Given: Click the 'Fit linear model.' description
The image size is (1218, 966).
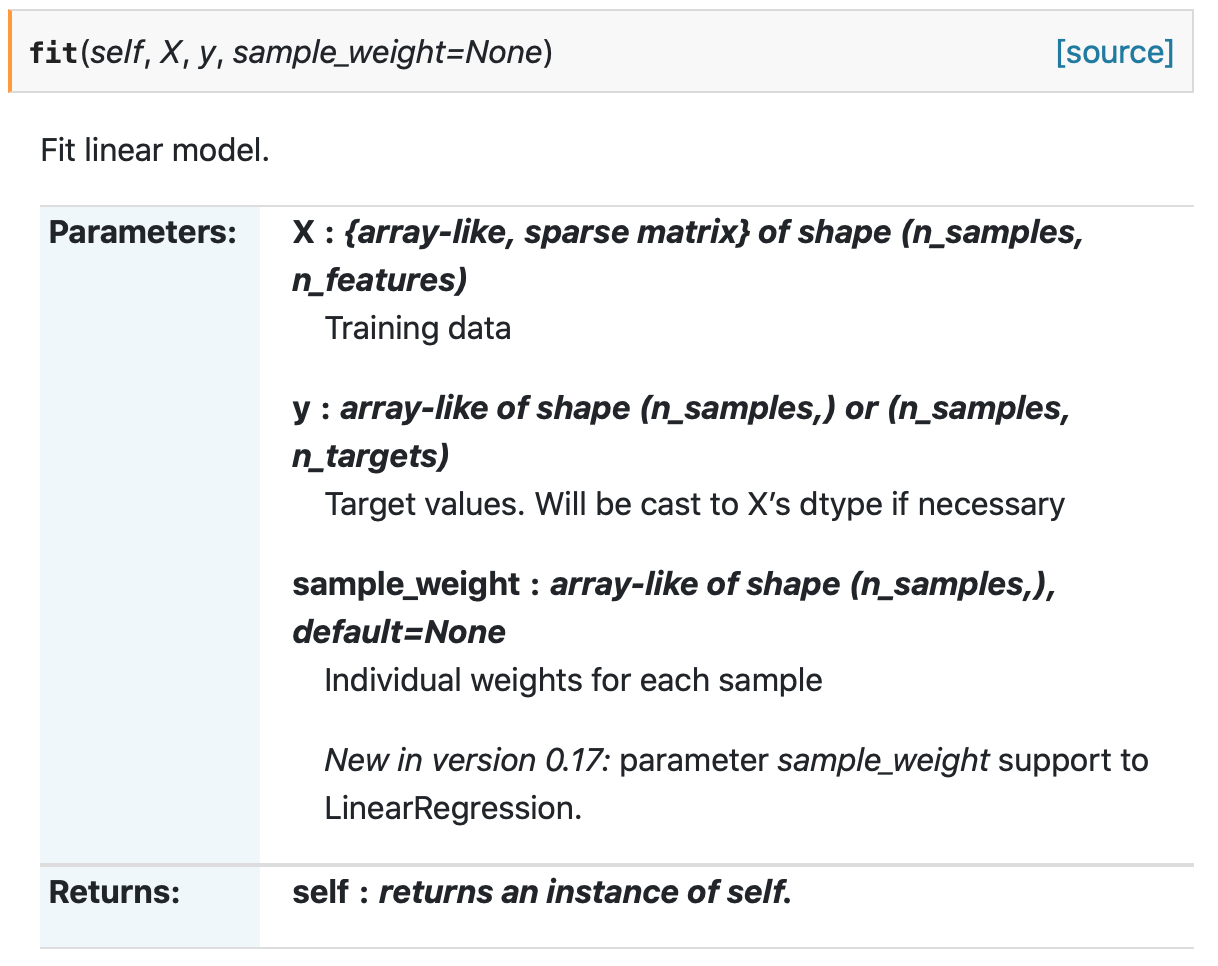Looking at the screenshot, I should 155,152.
